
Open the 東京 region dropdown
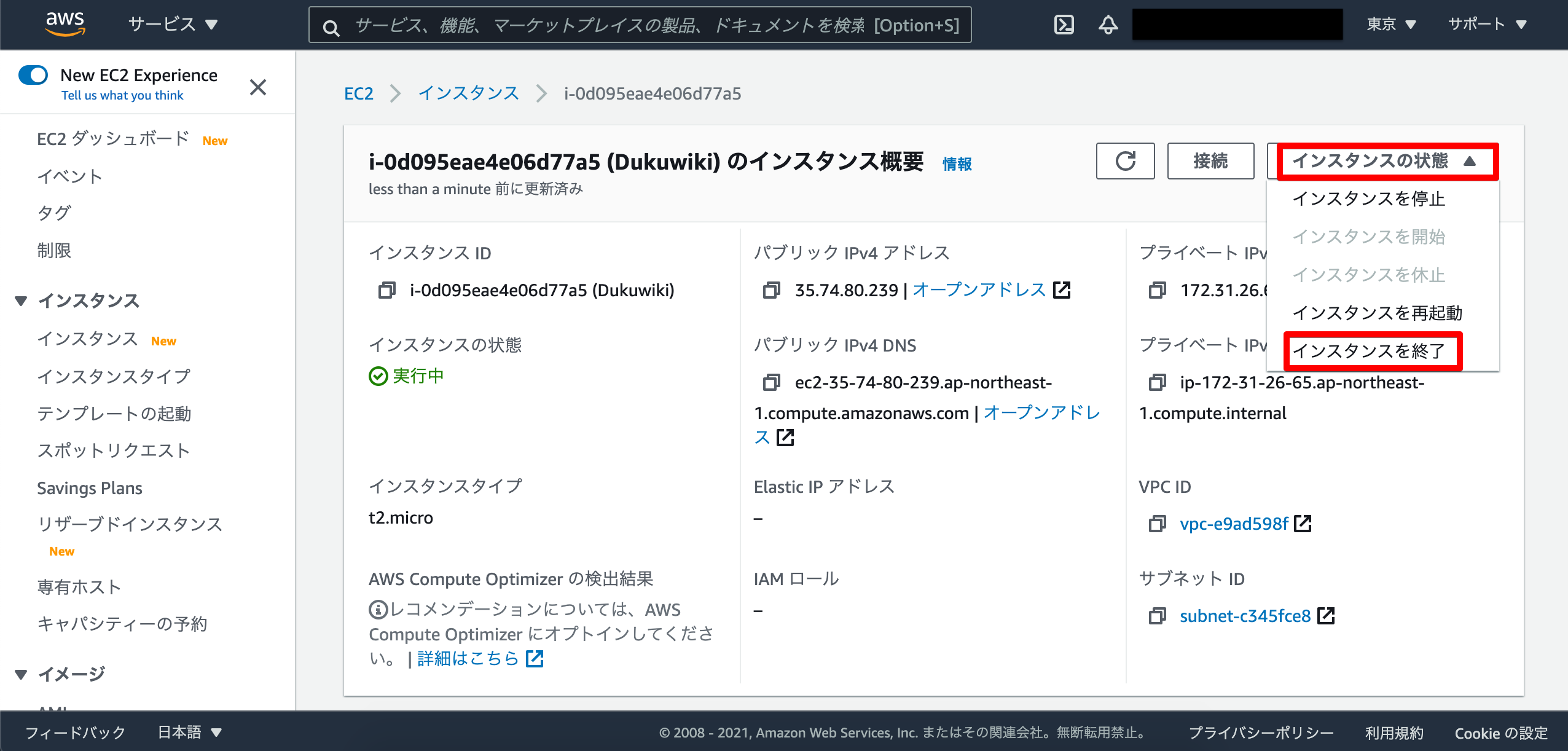point(1391,25)
